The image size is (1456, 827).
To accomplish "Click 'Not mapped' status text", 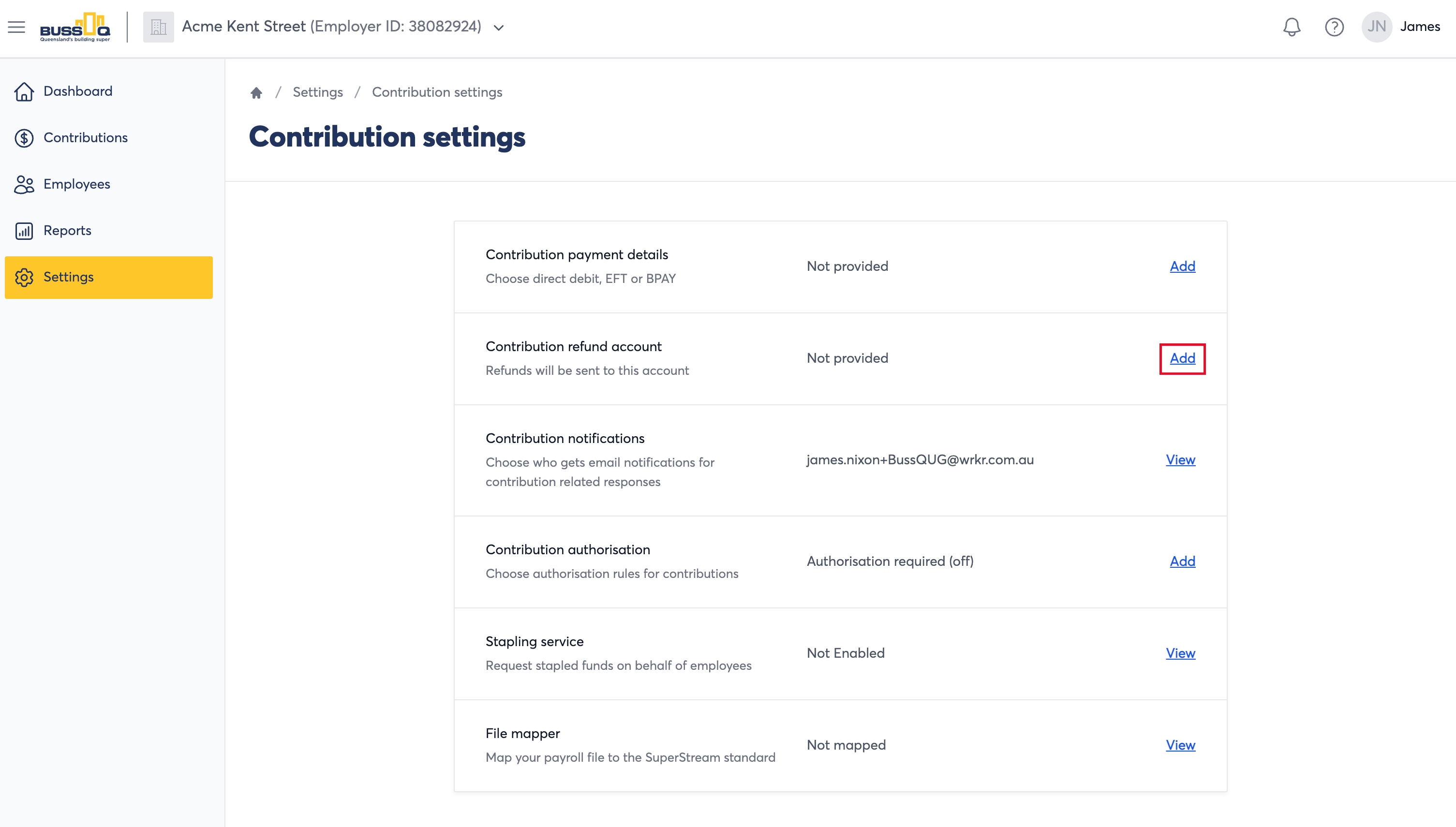I will tap(846, 746).
